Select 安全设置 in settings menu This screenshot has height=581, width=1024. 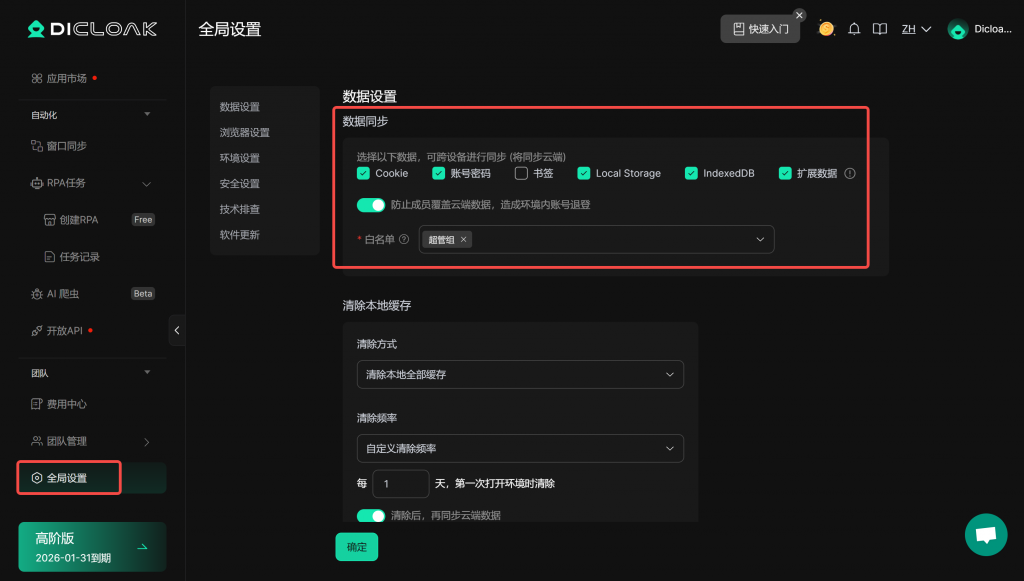click(240, 184)
